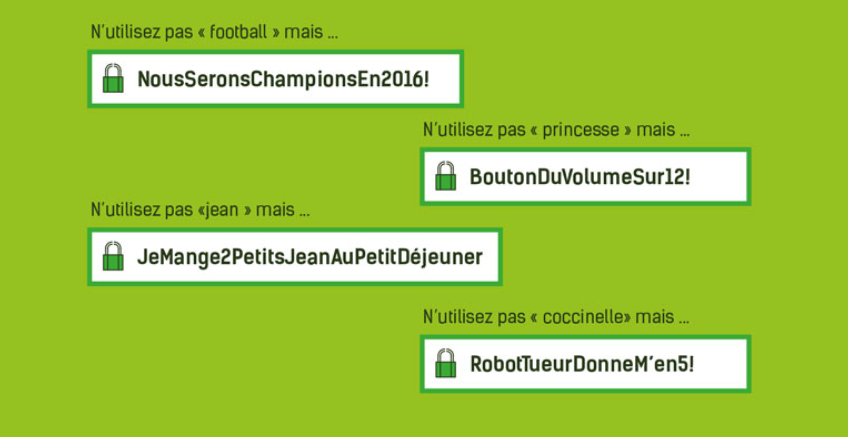
Task: Click the green border of the football password box
Action: pyautogui.click(x=276, y=52)
